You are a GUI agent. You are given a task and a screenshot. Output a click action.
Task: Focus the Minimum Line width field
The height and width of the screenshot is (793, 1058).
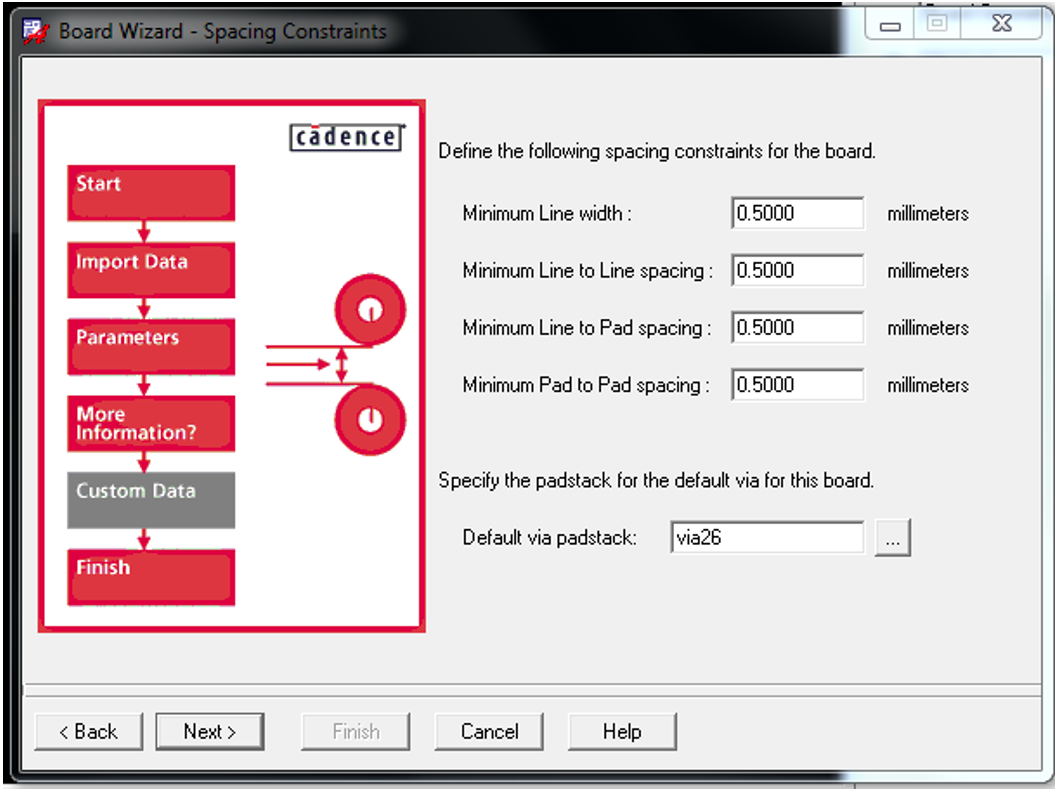coord(797,214)
